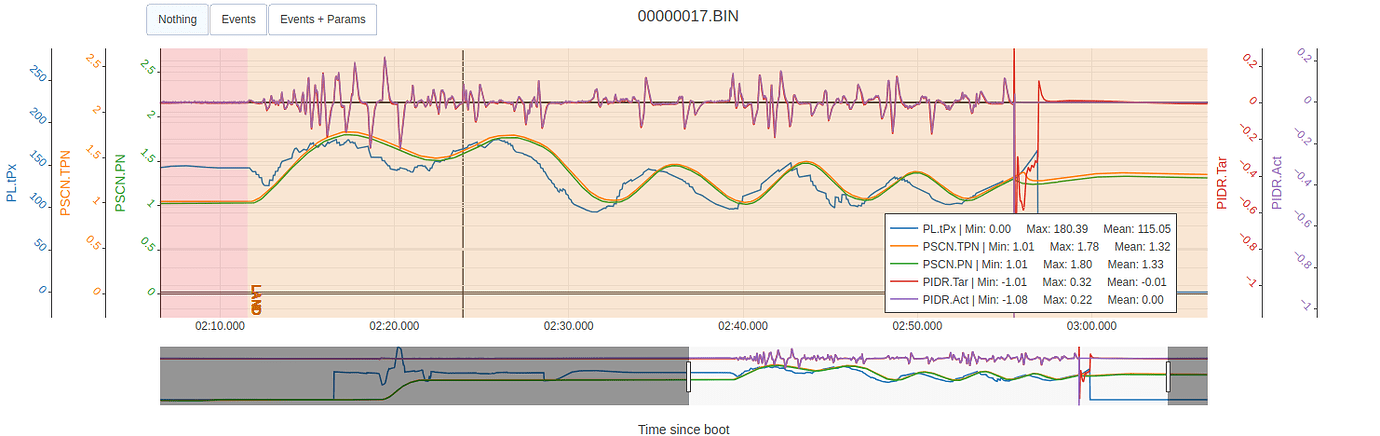Image resolution: width=1380 pixels, height=436 pixels.
Task: Choose the "Events + Params" option
Action: [323, 19]
